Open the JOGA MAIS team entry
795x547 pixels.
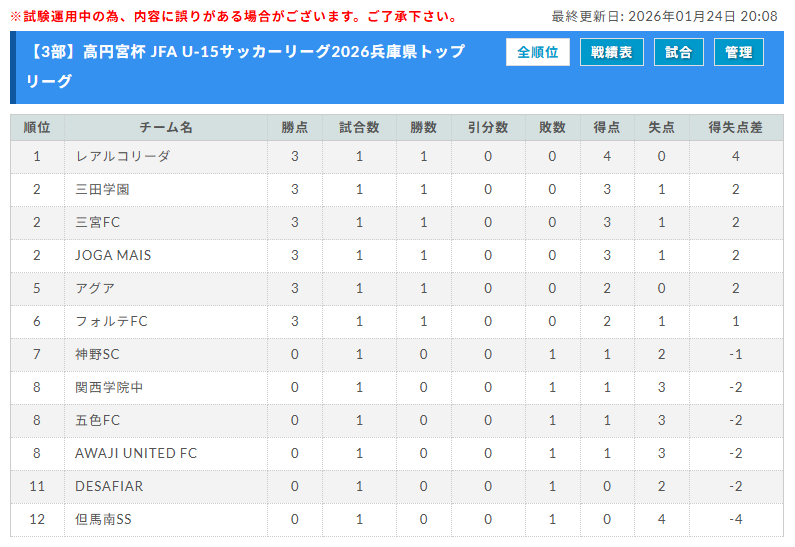point(113,255)
